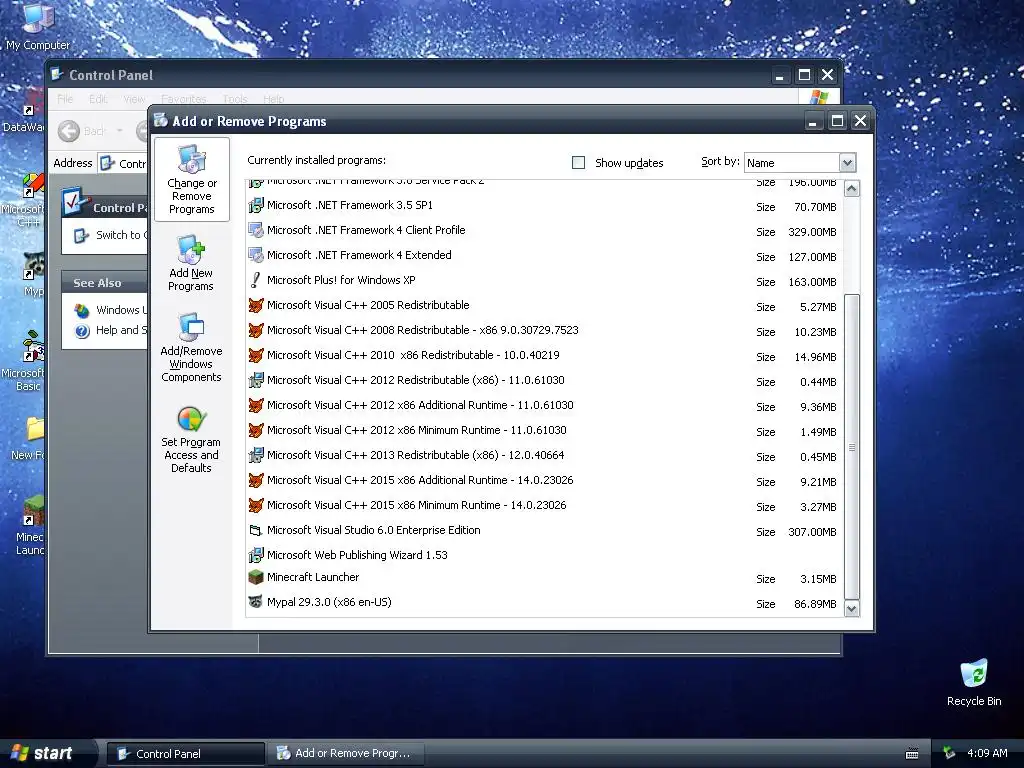Open File menu in Control Panel window
The image size is (1024, 768).
pos(65,99)
